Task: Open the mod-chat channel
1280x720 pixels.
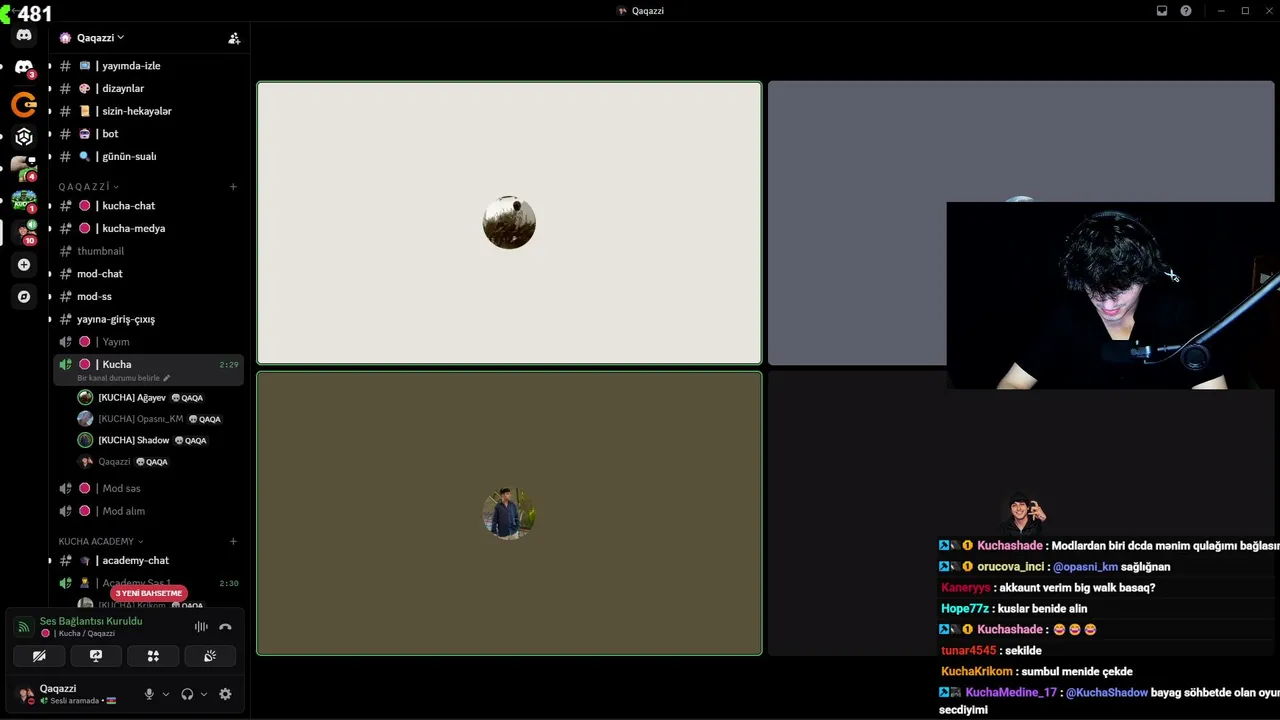Action: pos(148,274)
